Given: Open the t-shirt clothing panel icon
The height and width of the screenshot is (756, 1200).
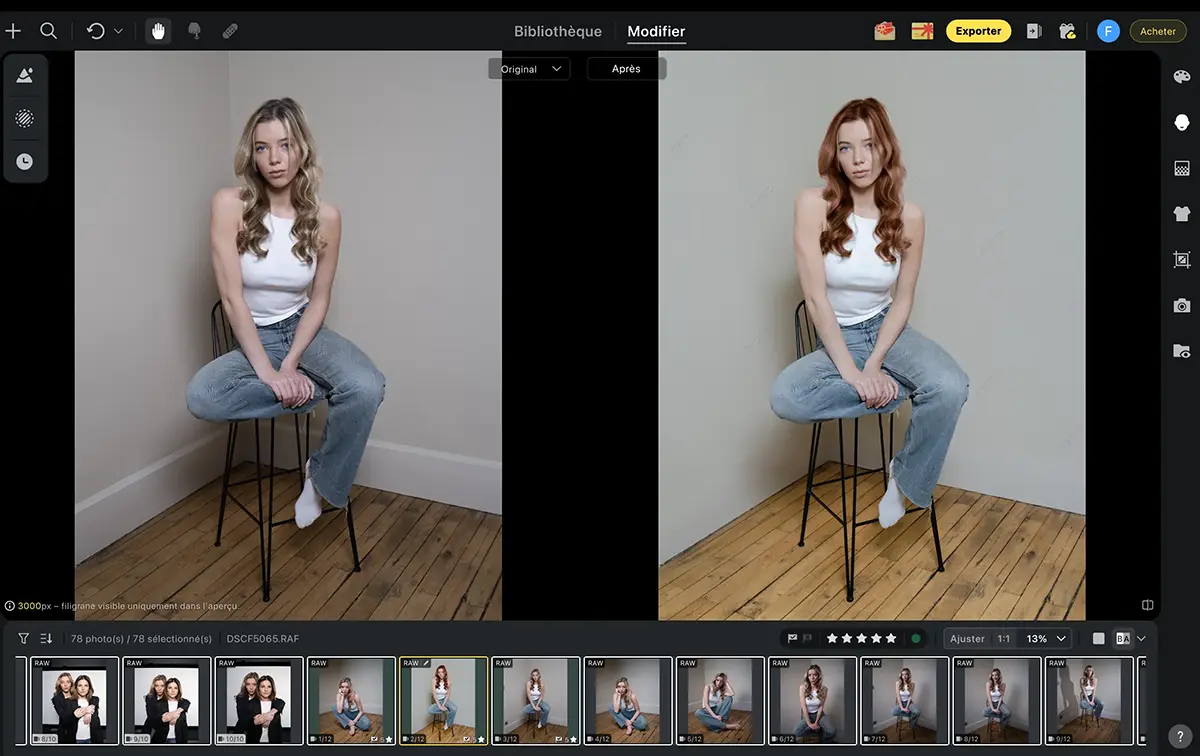Looking at the screenshot, I should (1182, 213).
